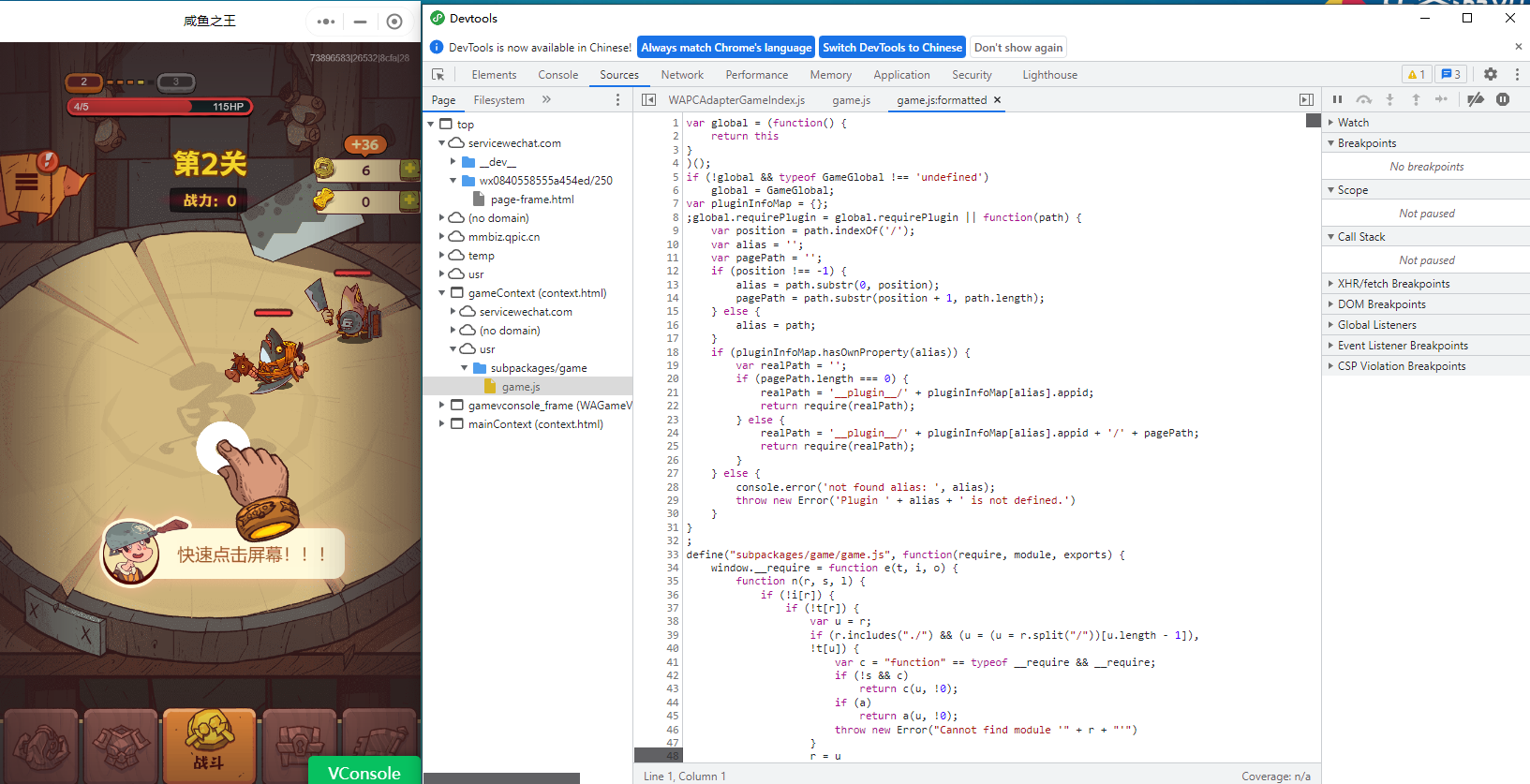Open navigator pane more options menu
The height and width of the screenshot is (784, 1530).
coord(617,99)
